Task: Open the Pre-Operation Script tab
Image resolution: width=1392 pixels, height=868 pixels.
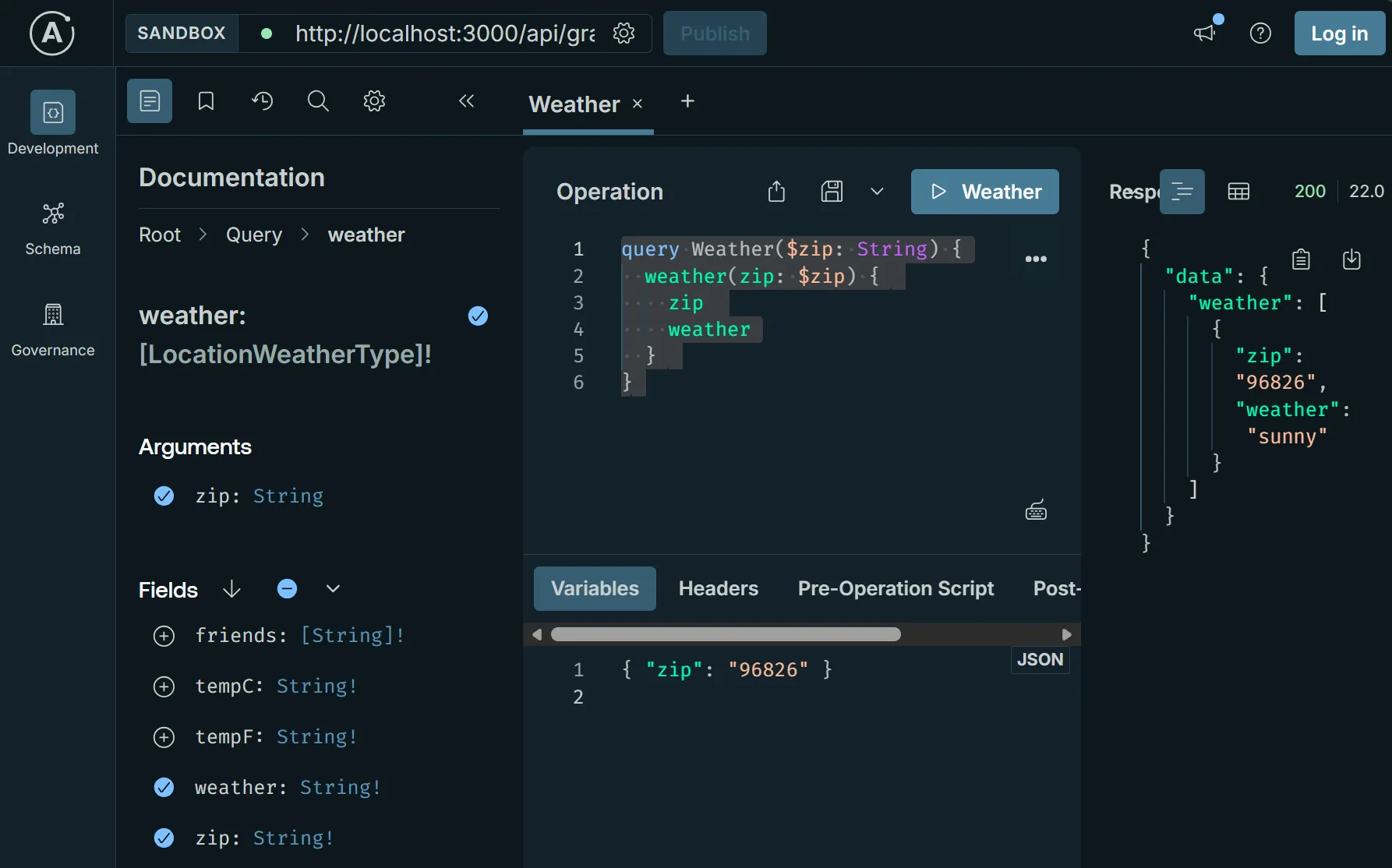Action: click(x=895, y=588)
